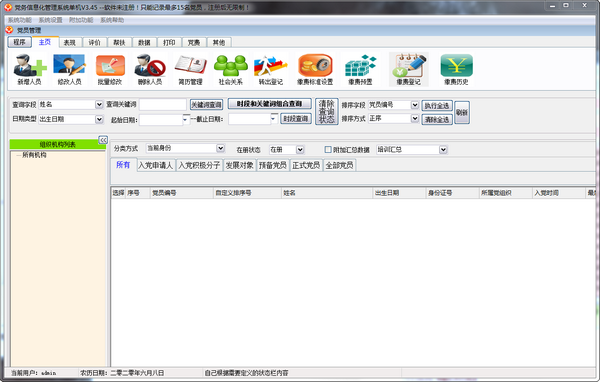Image resolution: width=600 pixels, height=382 pixels.
Task: Open 社会关系 social relations
Action: tap(230, 69)
